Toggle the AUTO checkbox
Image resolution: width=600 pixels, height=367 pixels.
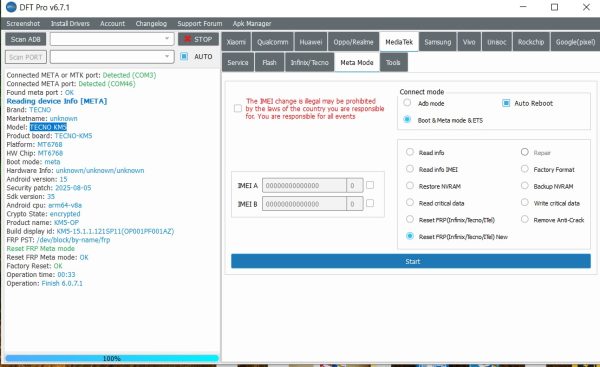[x=184, y=56]
